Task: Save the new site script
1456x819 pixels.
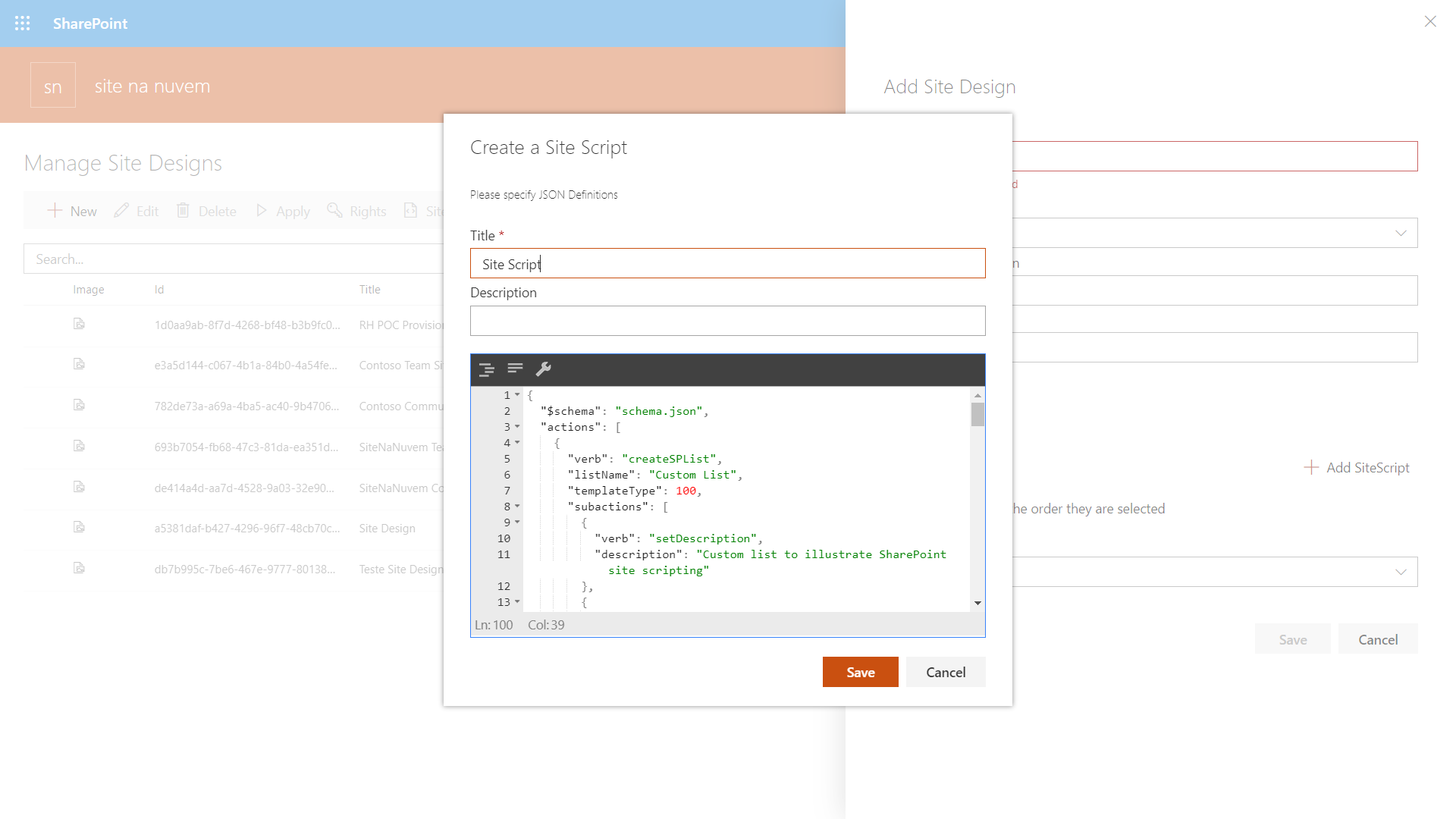Action: pos(861,672)
